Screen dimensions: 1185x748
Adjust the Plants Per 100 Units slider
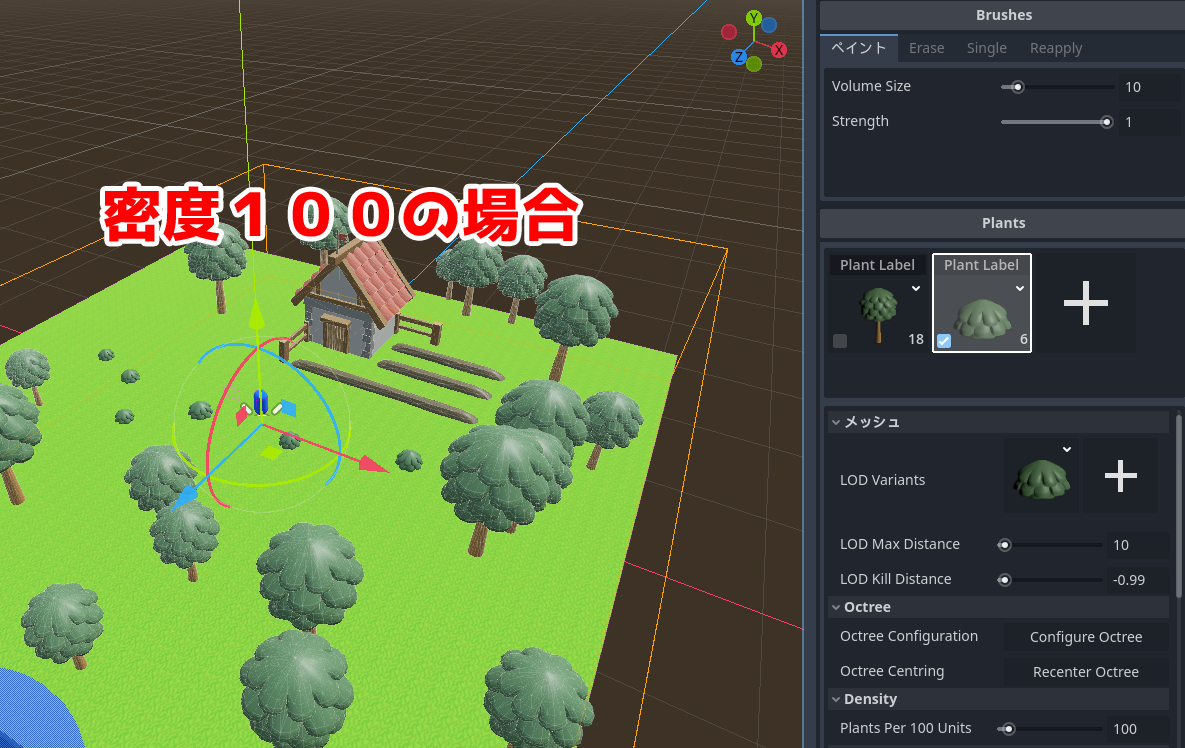1051,729
